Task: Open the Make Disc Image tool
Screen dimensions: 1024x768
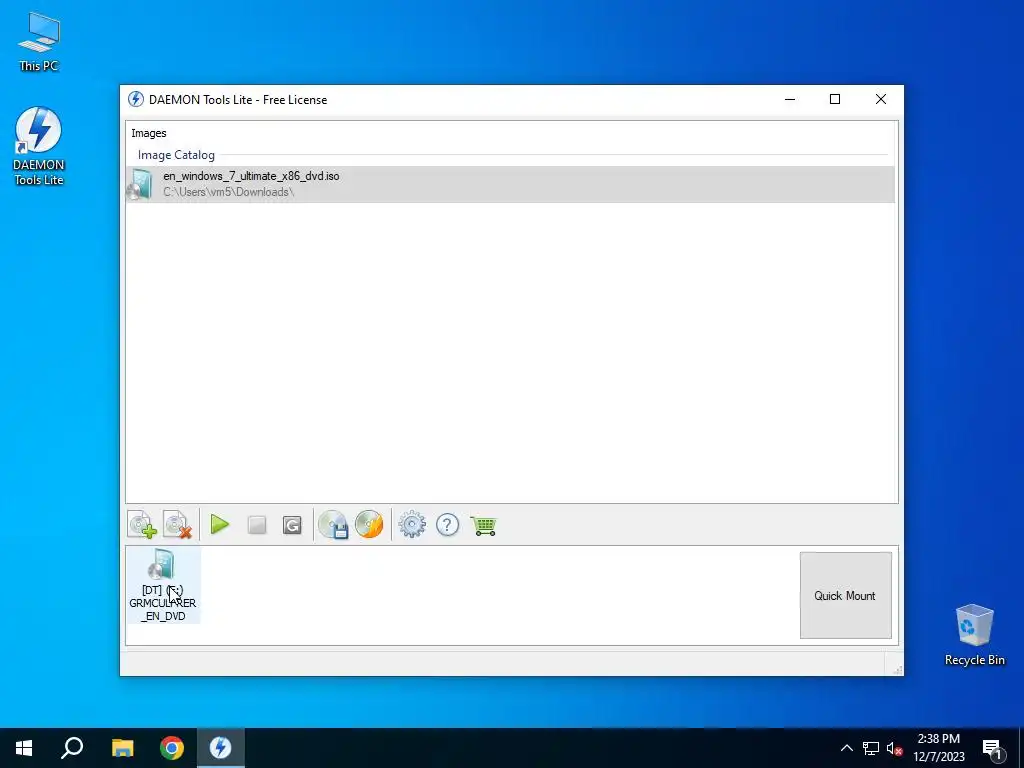Action: tap(333, 525)
